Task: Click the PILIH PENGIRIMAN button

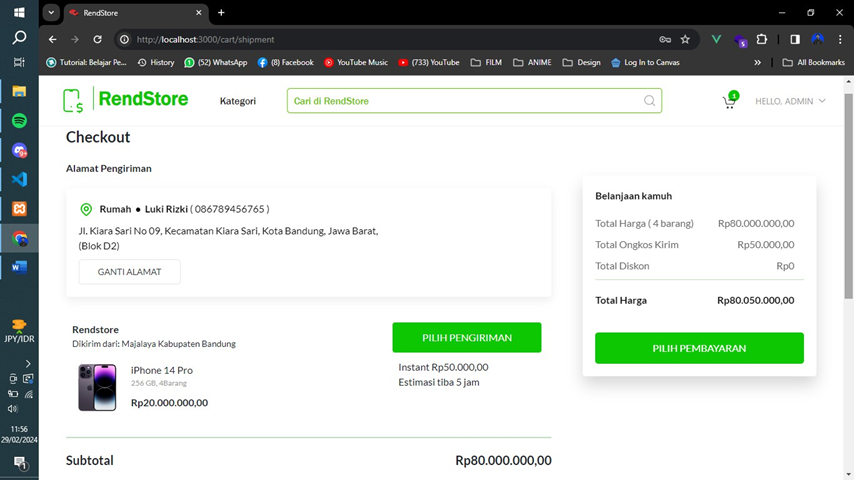Action: 467,337
